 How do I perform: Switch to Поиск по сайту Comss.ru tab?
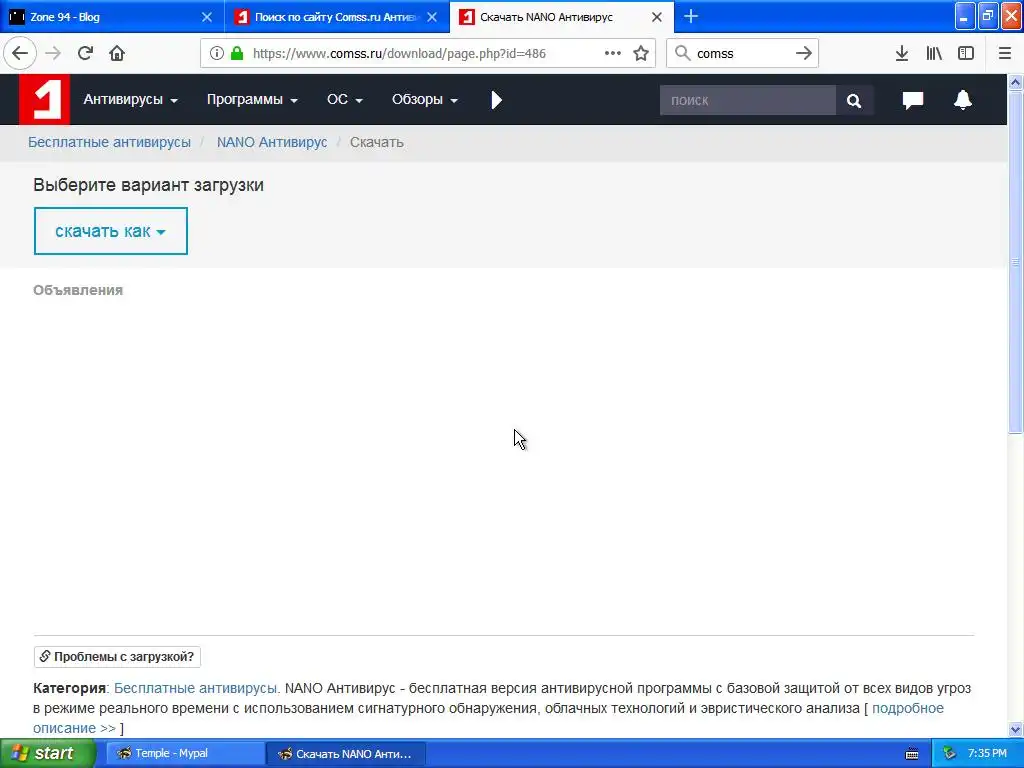pyautogui.click(x=336, y=17)
